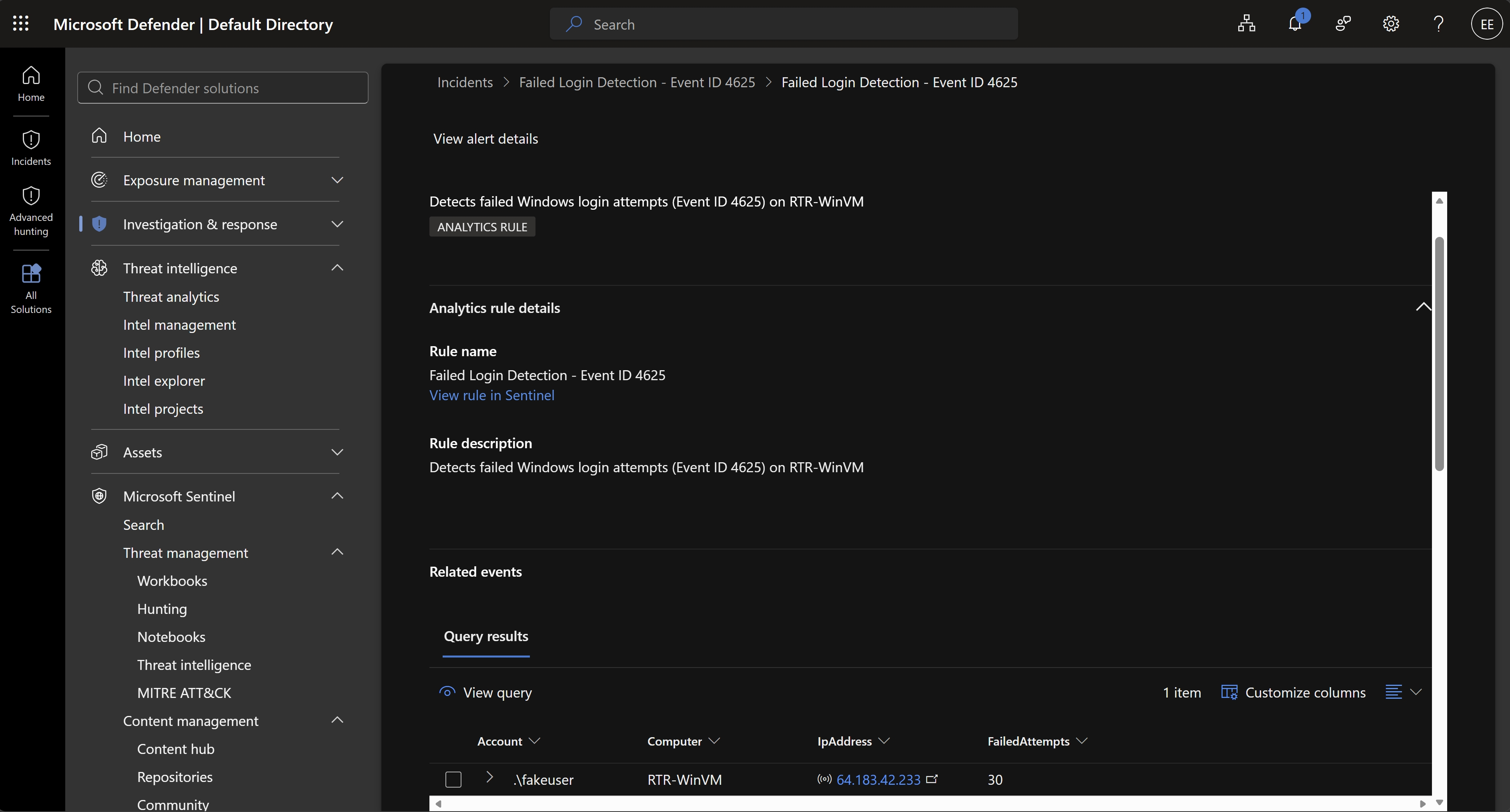Screen dimensions: 1510x812
Task: Click the Threat intelligence brain icon
Action: click(99, 268)
